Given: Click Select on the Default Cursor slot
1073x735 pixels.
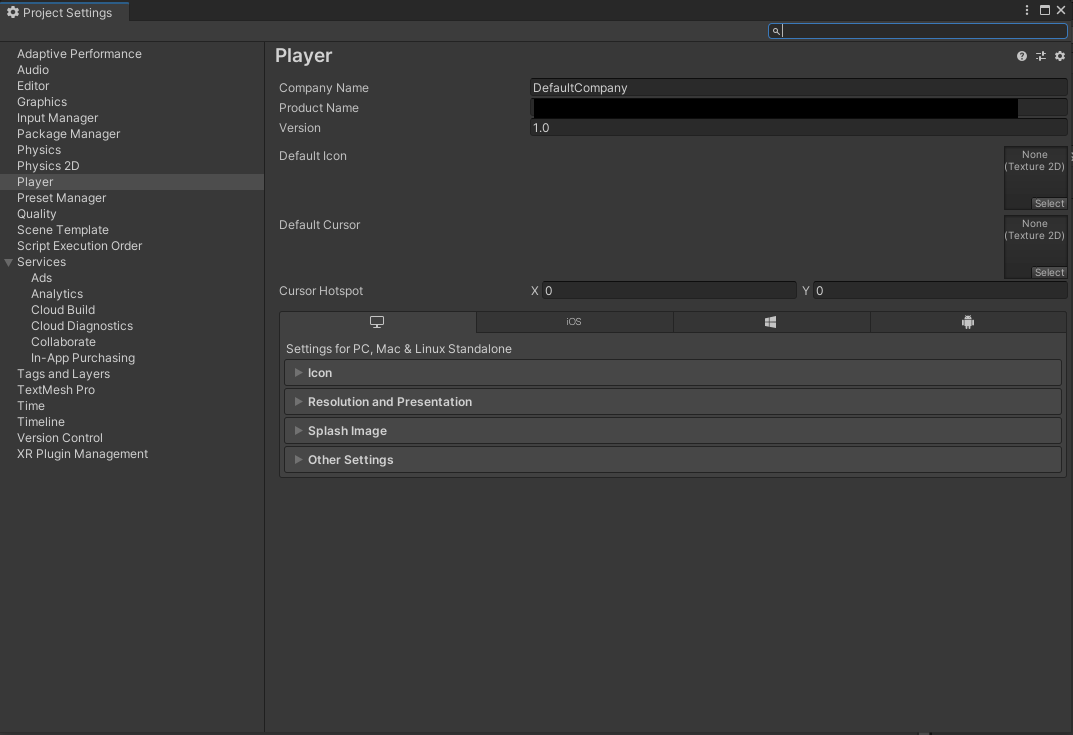Looking at the screenshot, I should 1048,272.
